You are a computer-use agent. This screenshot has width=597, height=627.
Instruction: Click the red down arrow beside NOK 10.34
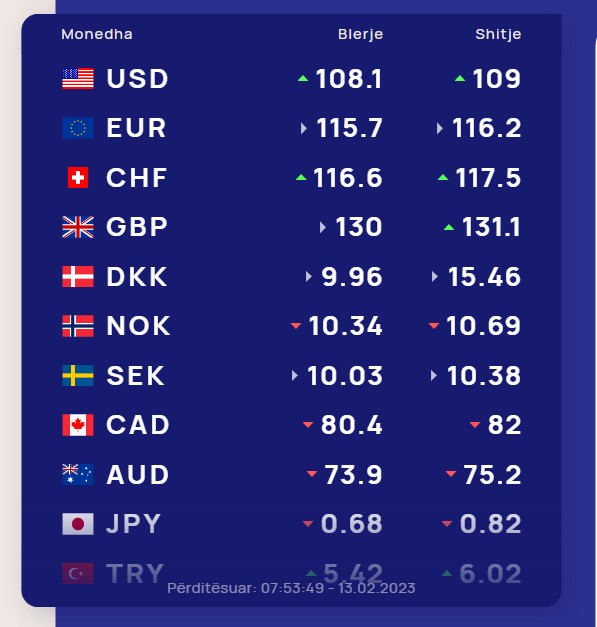pyautogui.click(x=296, y=325)
